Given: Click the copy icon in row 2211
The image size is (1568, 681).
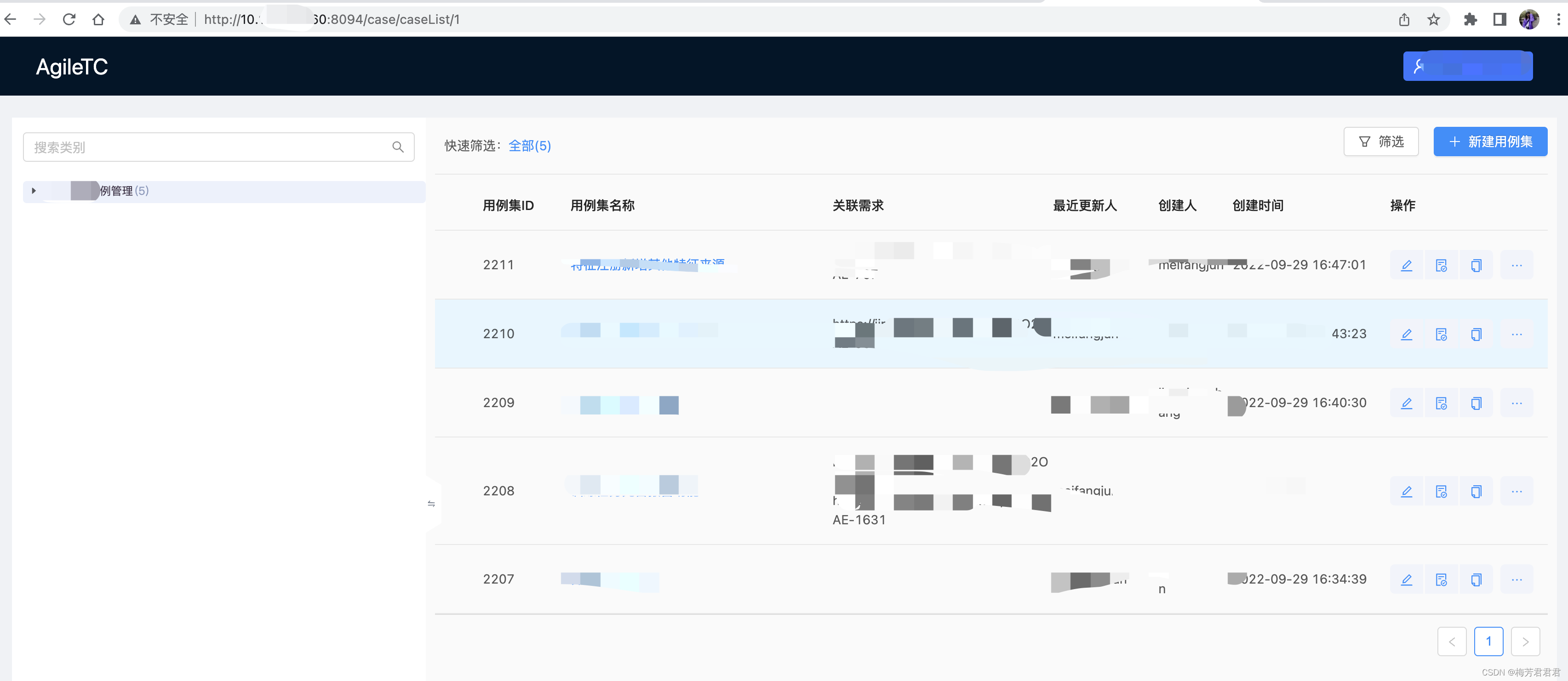Looking at the screenshot, I should pyautogui.click(x=1476, y=265).
